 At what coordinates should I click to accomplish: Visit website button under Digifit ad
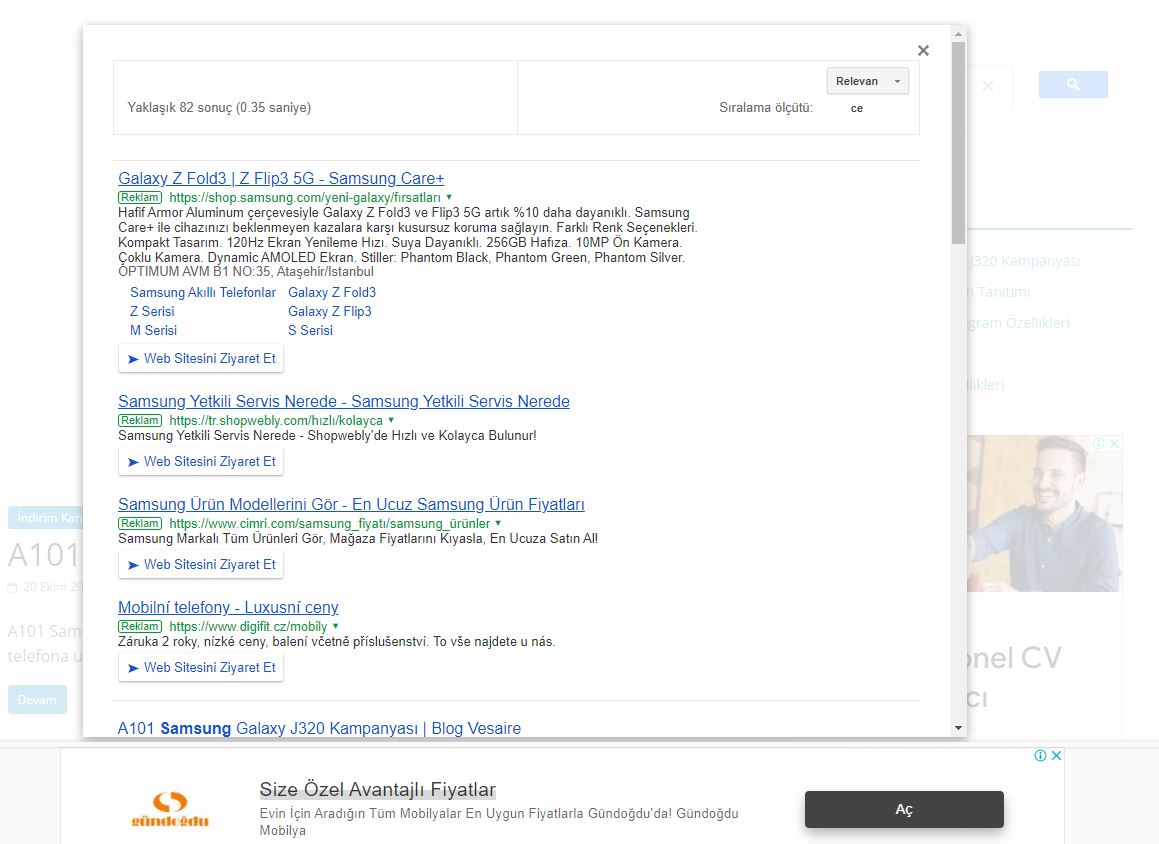(x=201, y=667)
